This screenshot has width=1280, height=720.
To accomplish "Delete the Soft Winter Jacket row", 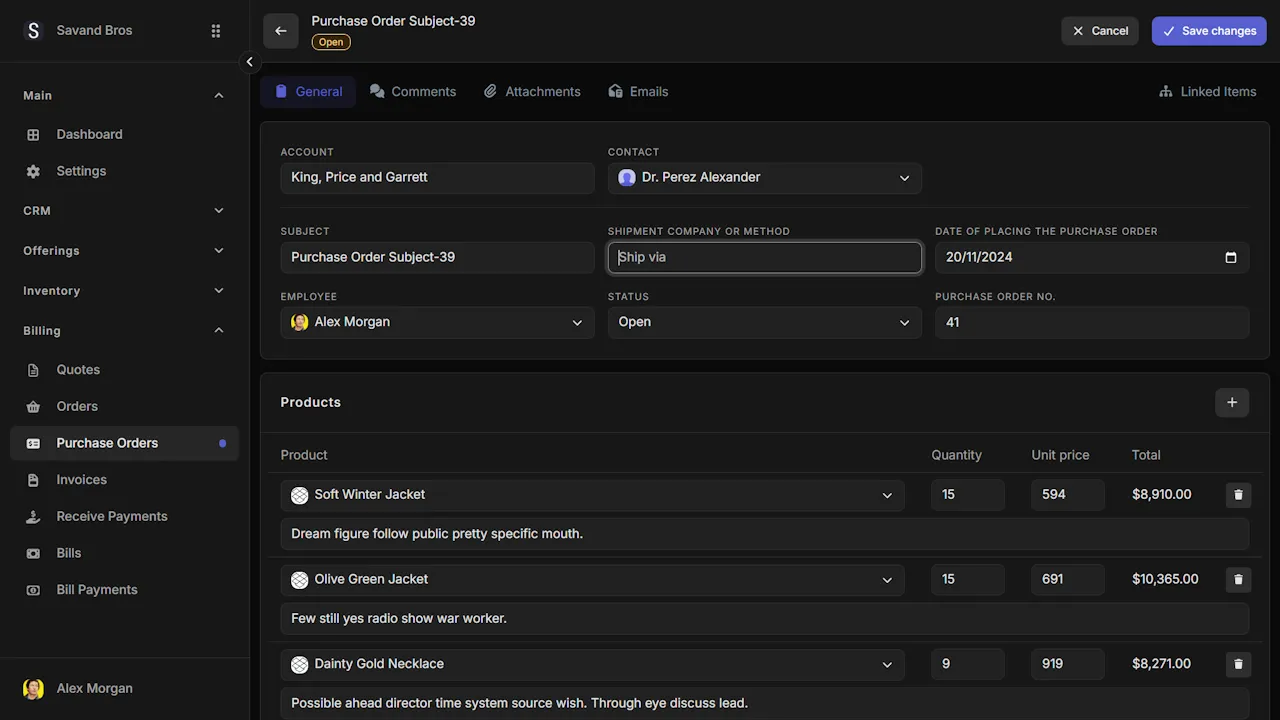I will pos(1238,495).
